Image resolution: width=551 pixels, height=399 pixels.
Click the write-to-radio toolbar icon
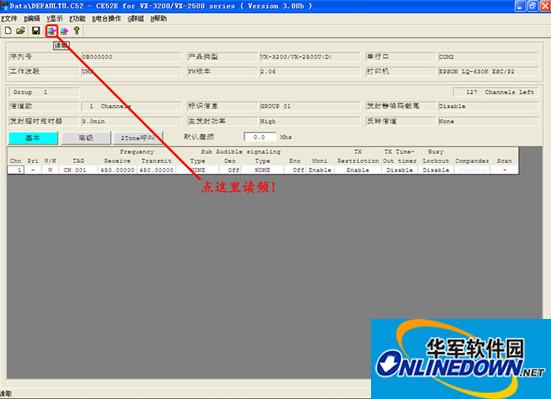click(x=64, y=31)
